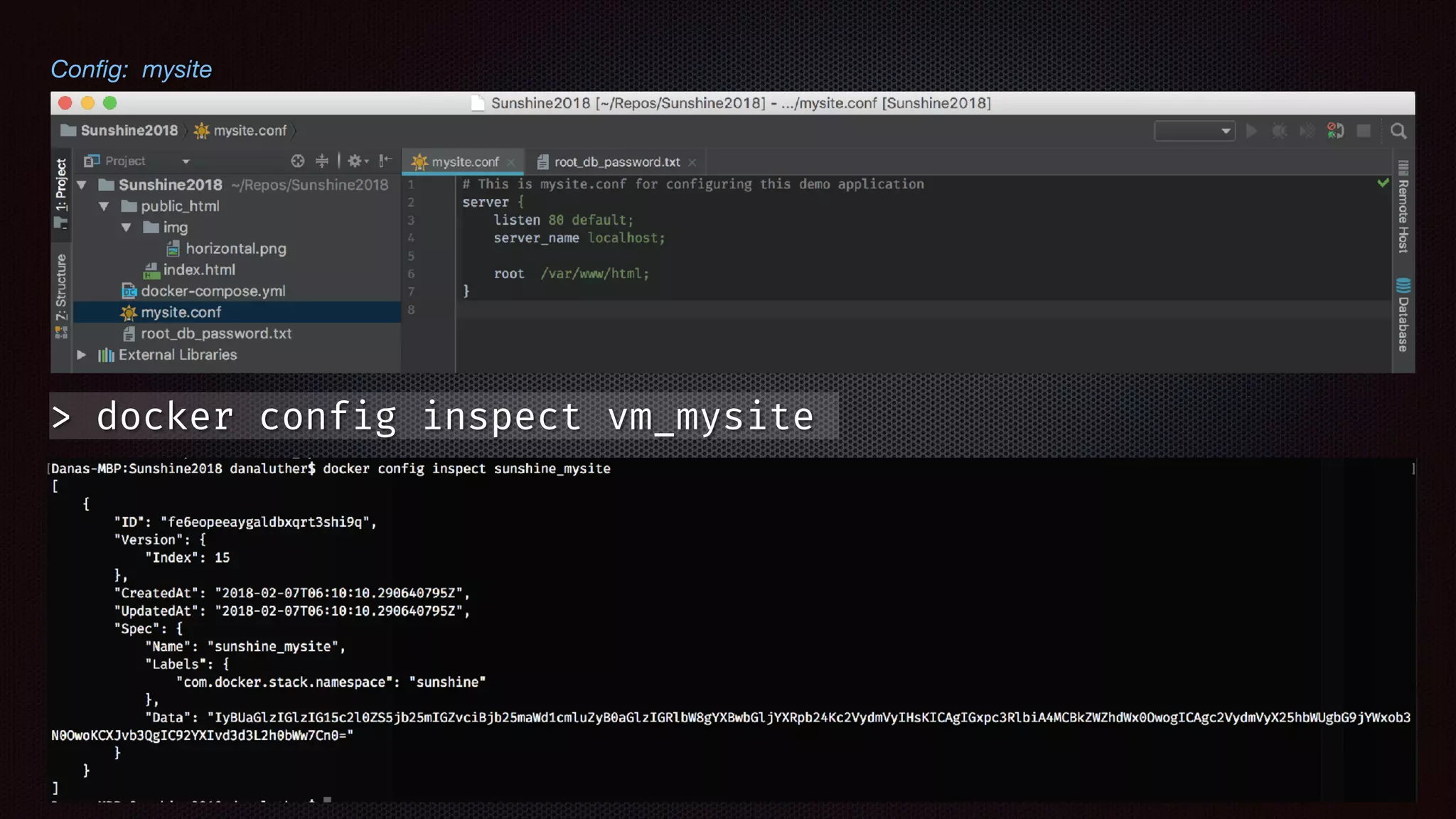Image resolution: width=1456 pixels, height=819 pixels.
Task: Select horizontal.png in project tree
Action: 236,249
